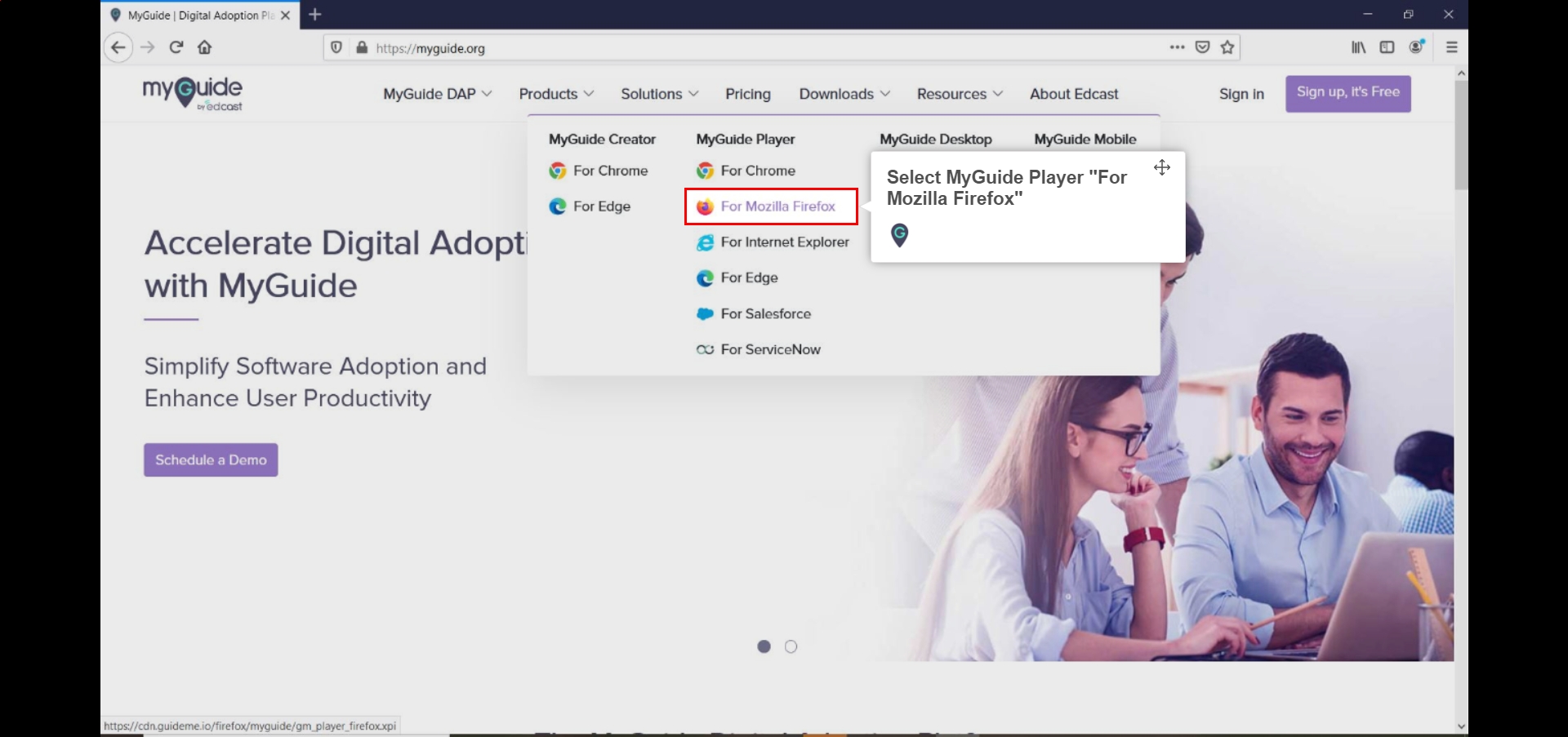Reload the page with the refresh icon

point(176,47)
